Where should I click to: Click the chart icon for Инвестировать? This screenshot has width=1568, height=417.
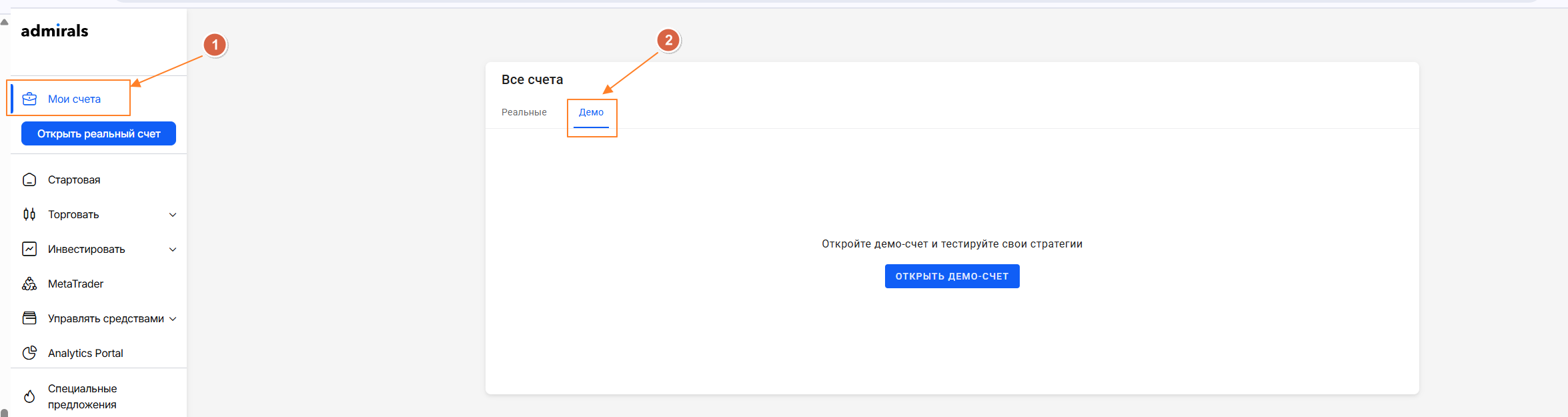click(29, 249)
